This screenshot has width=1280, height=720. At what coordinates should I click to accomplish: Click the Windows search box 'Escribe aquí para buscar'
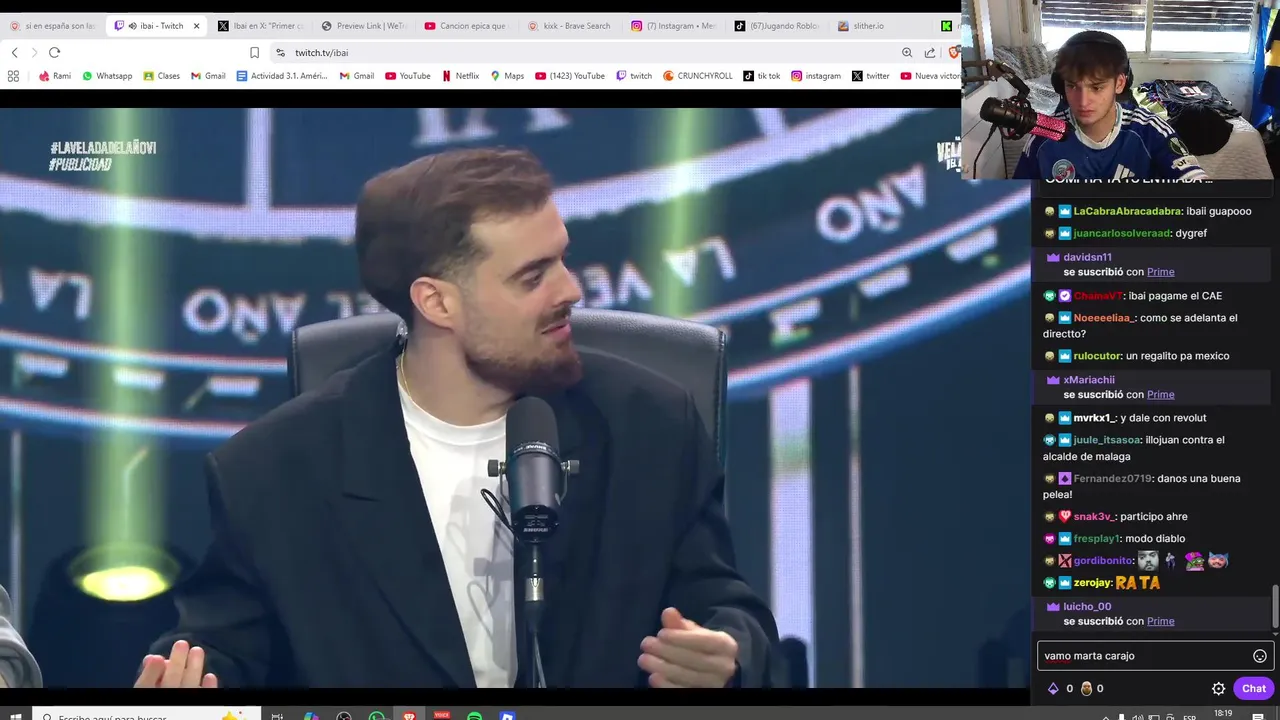(147, 716)
